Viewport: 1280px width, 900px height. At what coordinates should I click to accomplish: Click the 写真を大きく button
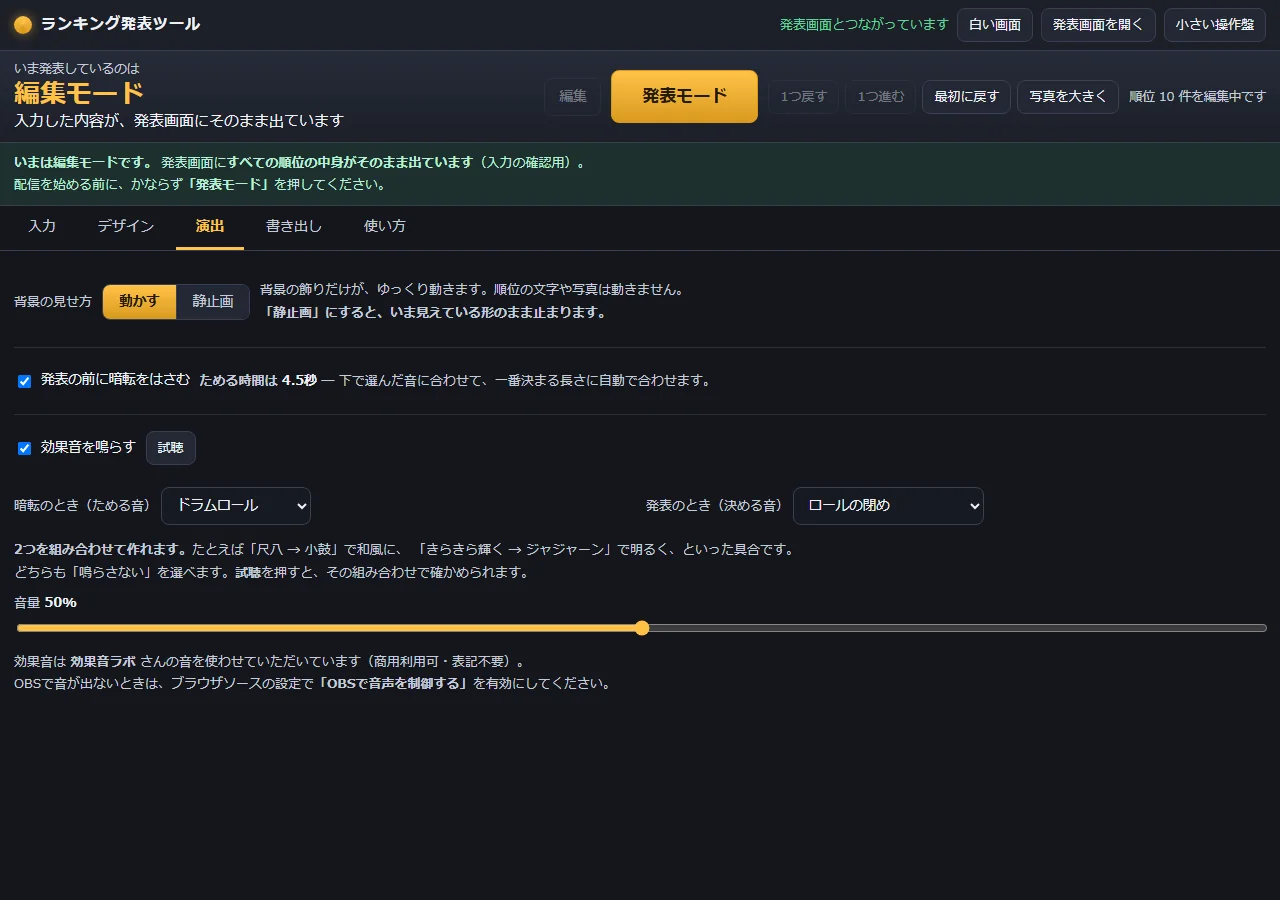point(1068,97)
